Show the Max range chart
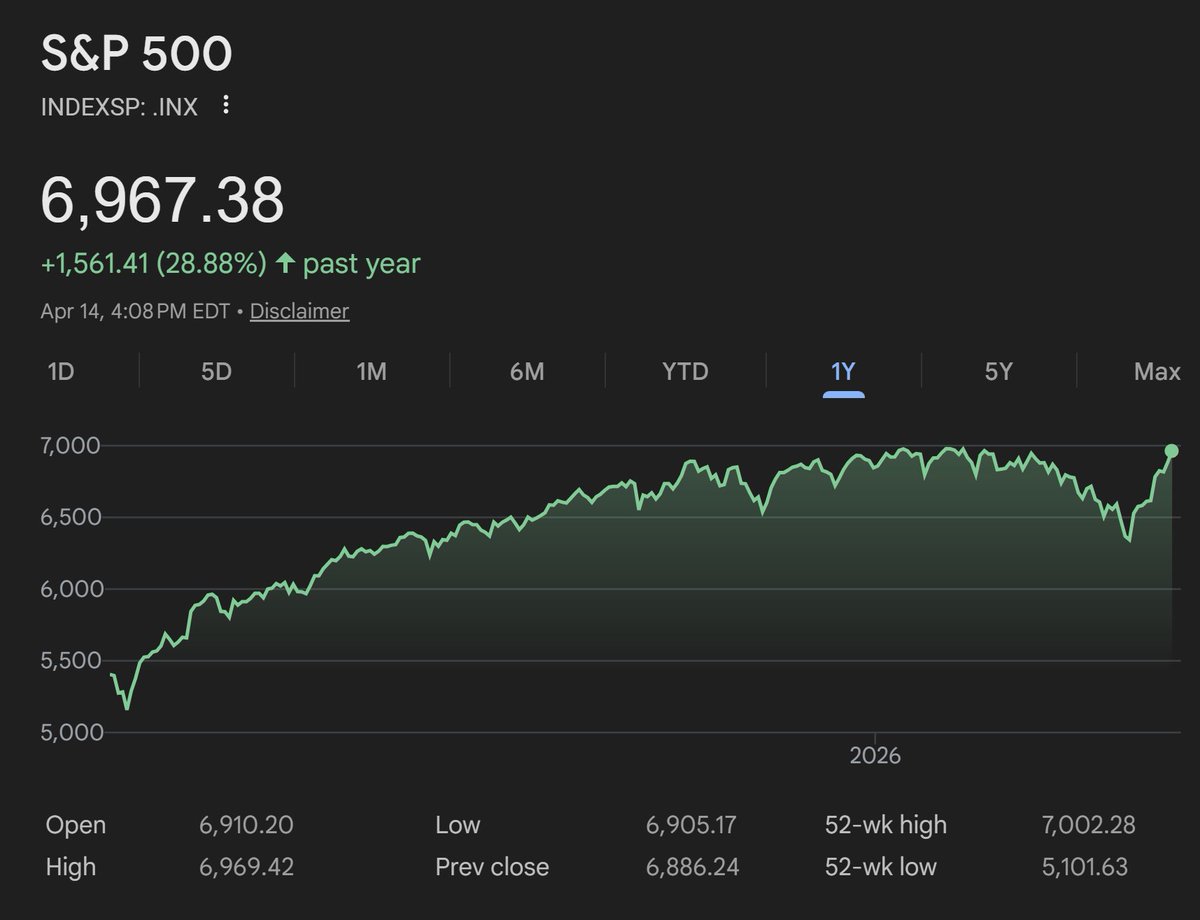 1157,372
